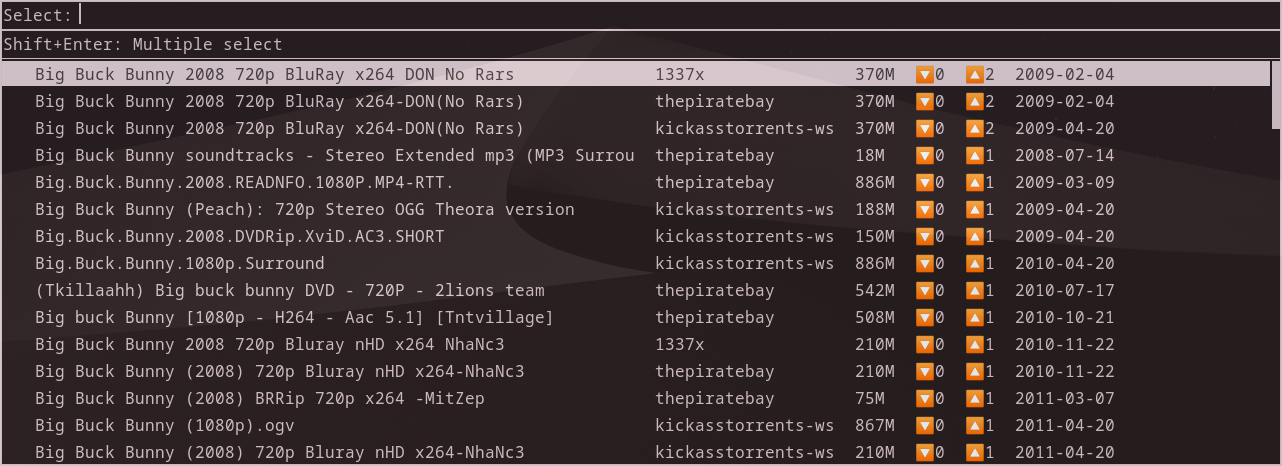The image size is (1282, 466).
Task: Select the [1080p - H264 - Aac 5.1] [Tntvillage] entry
Action: 294,317
